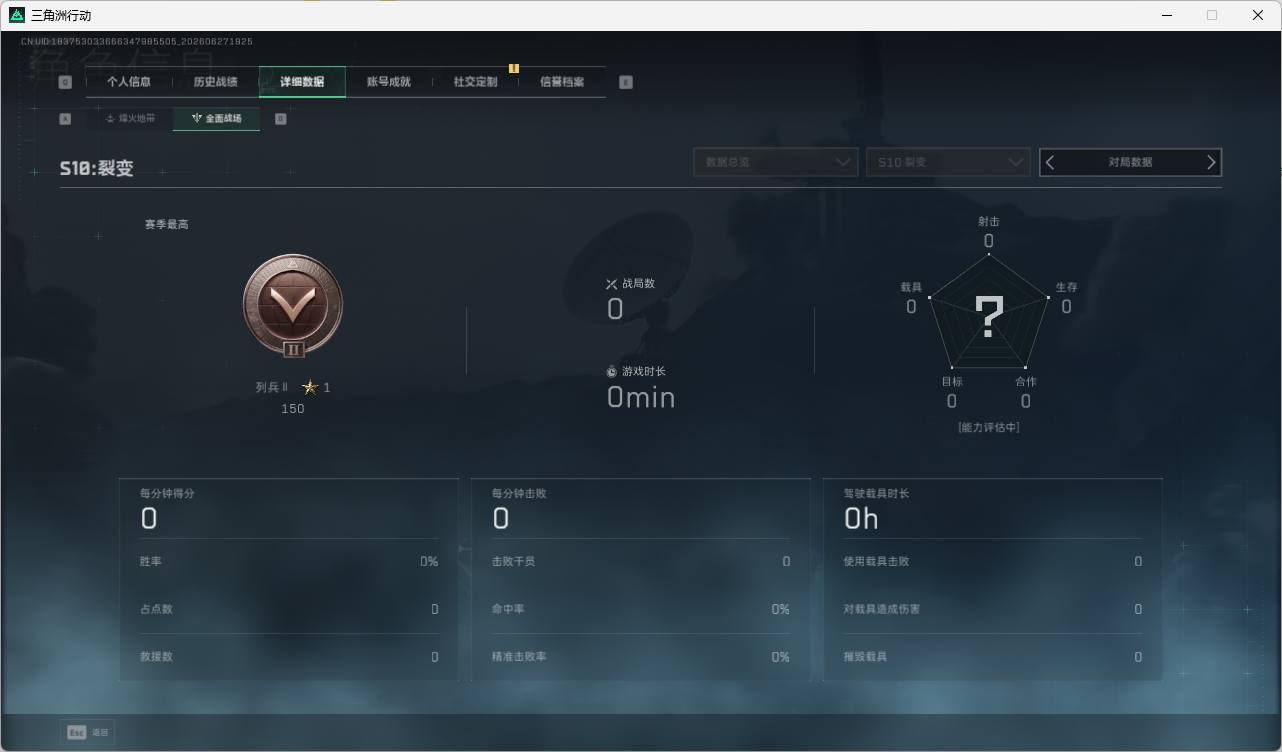Click the 命中率 stat row
Viewport: 1282px width, 752px height.
pos(641,609)
